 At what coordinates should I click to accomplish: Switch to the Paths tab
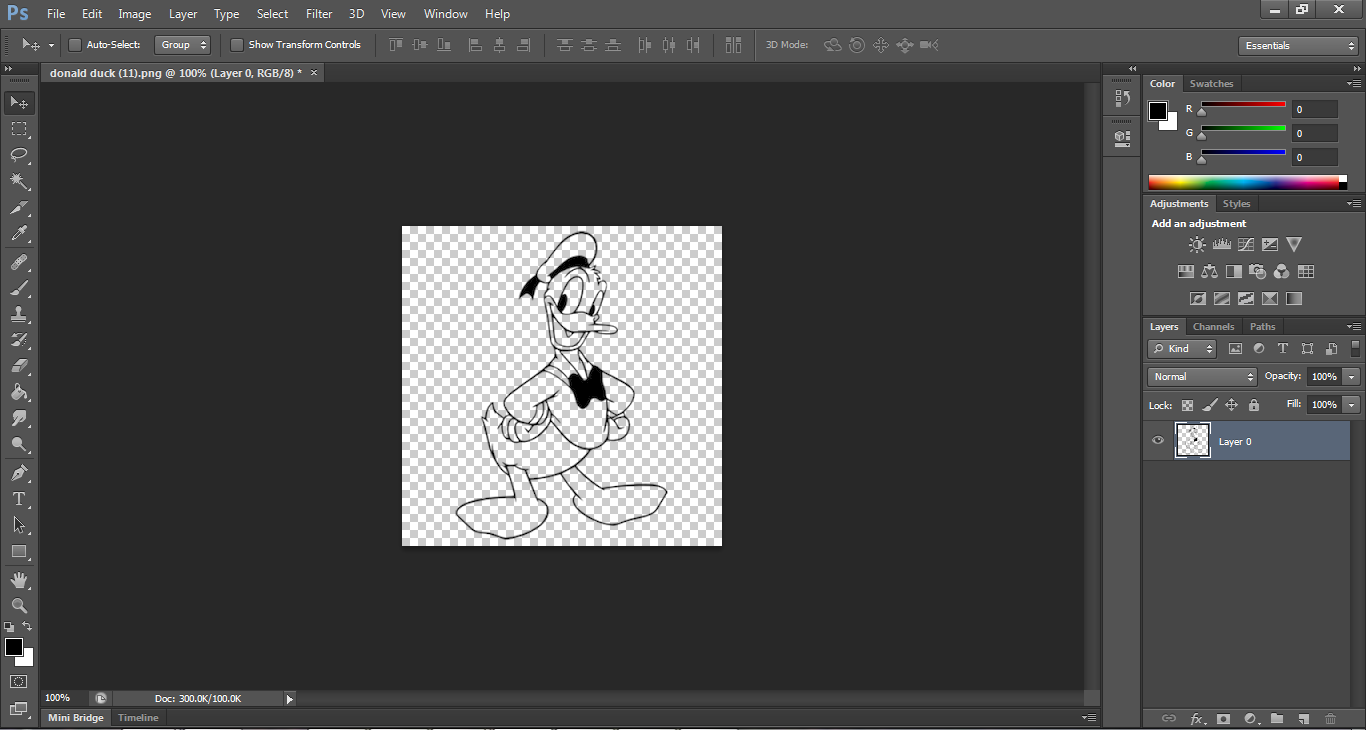click(1263, 327)
